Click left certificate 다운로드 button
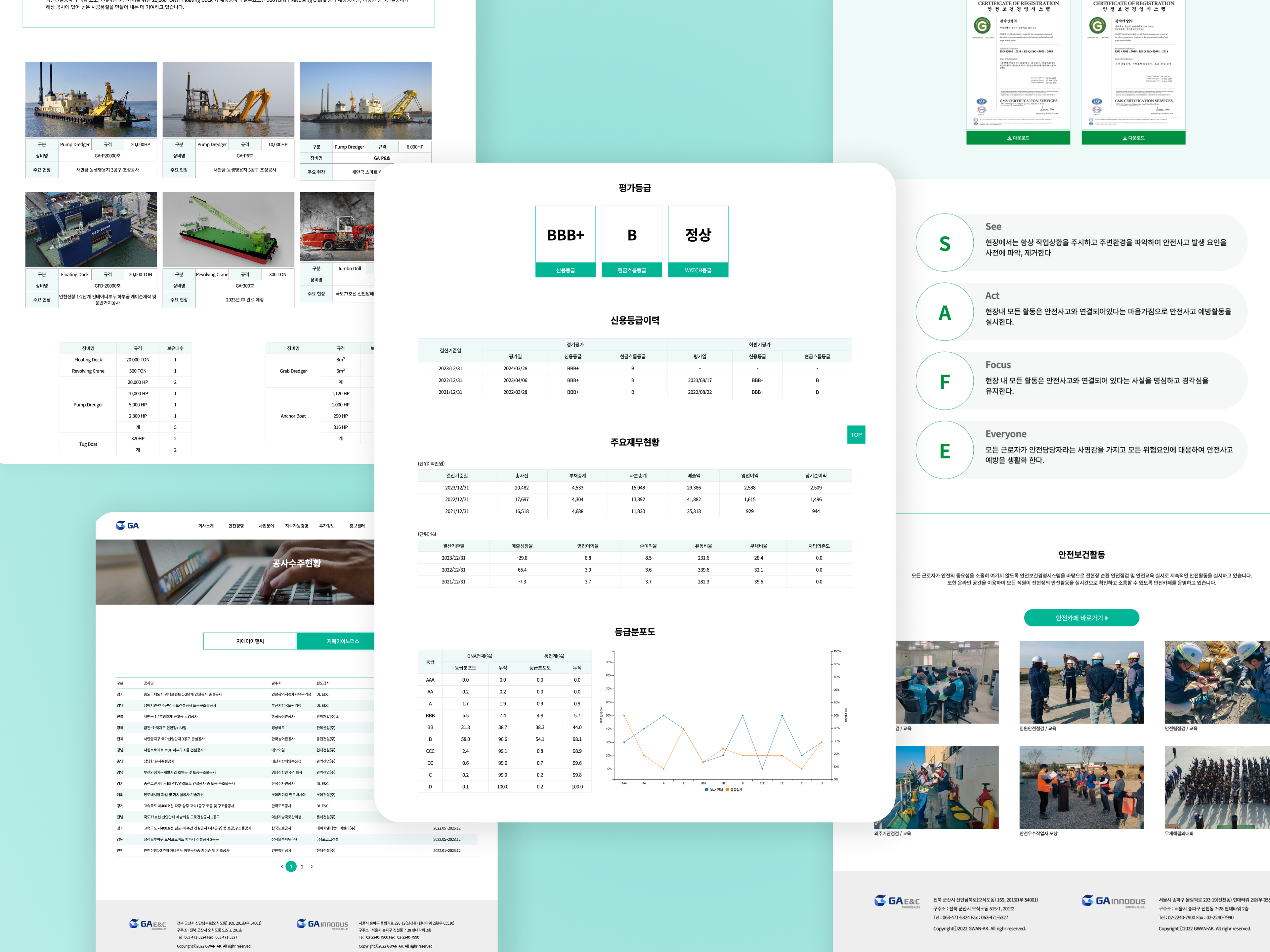The image size is (1270, 952). pyautogui.click(x=1018, y=138)
